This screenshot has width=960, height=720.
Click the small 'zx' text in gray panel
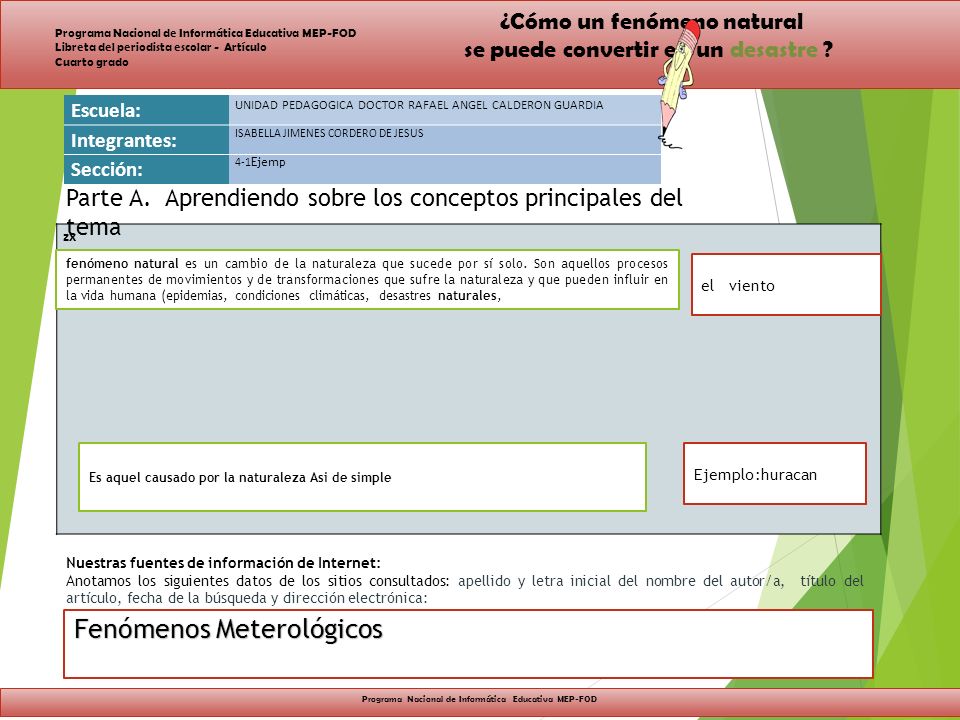[69, 236]
